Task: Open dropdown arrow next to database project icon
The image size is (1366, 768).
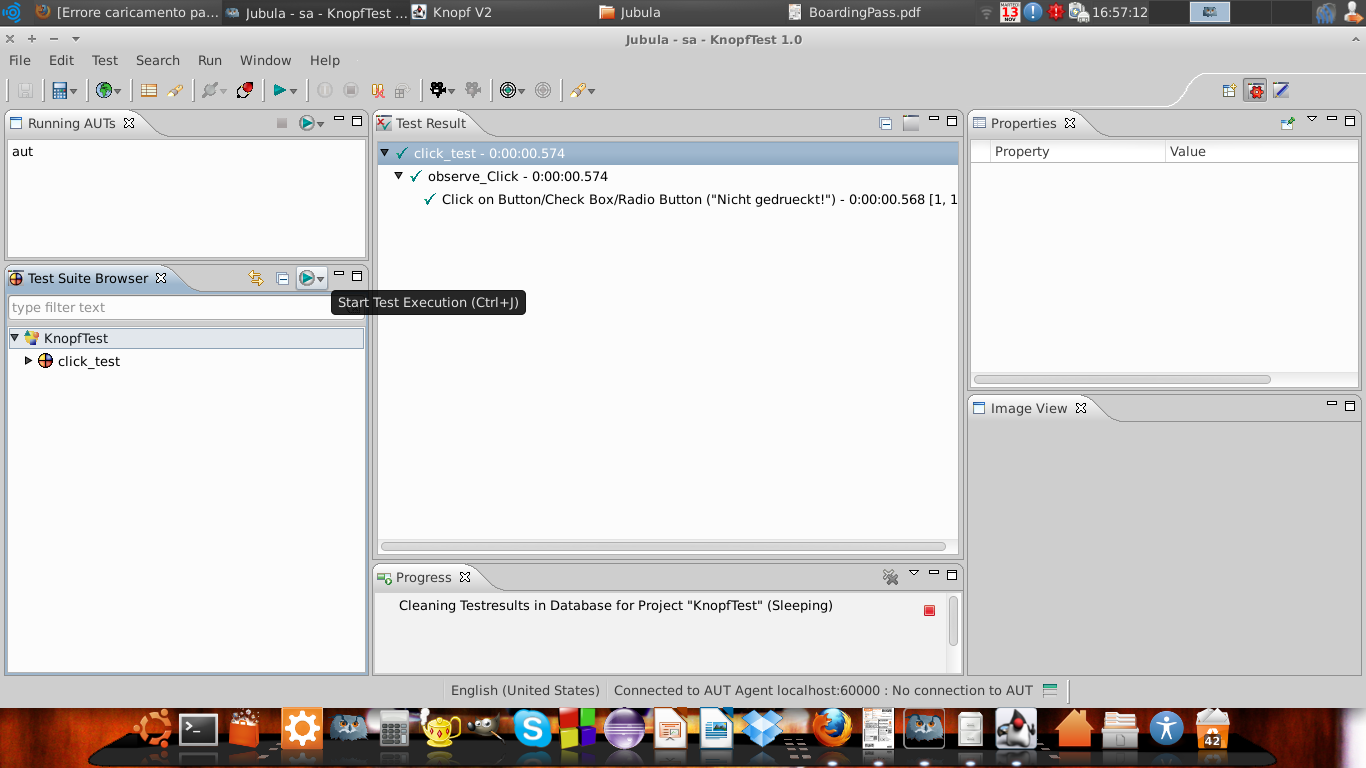Action: 74,92
